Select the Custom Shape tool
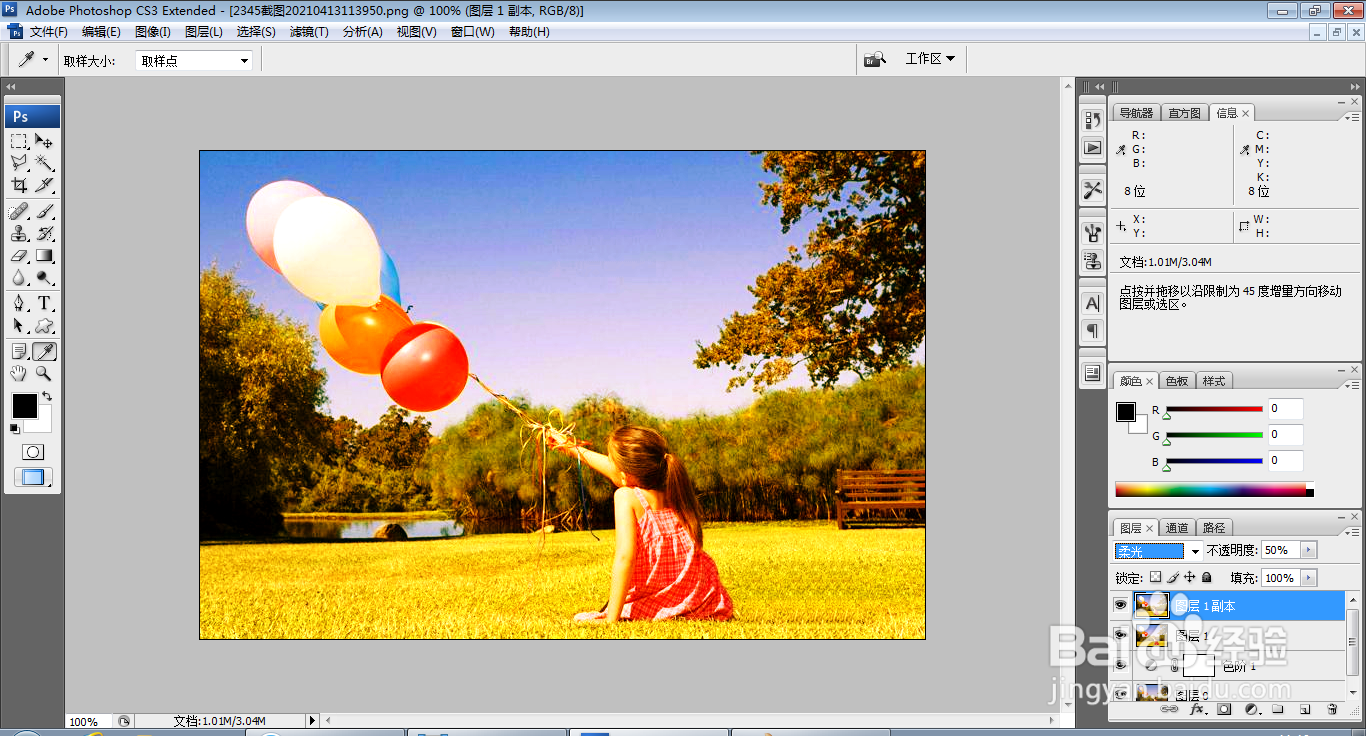 (x=45, y=325)
